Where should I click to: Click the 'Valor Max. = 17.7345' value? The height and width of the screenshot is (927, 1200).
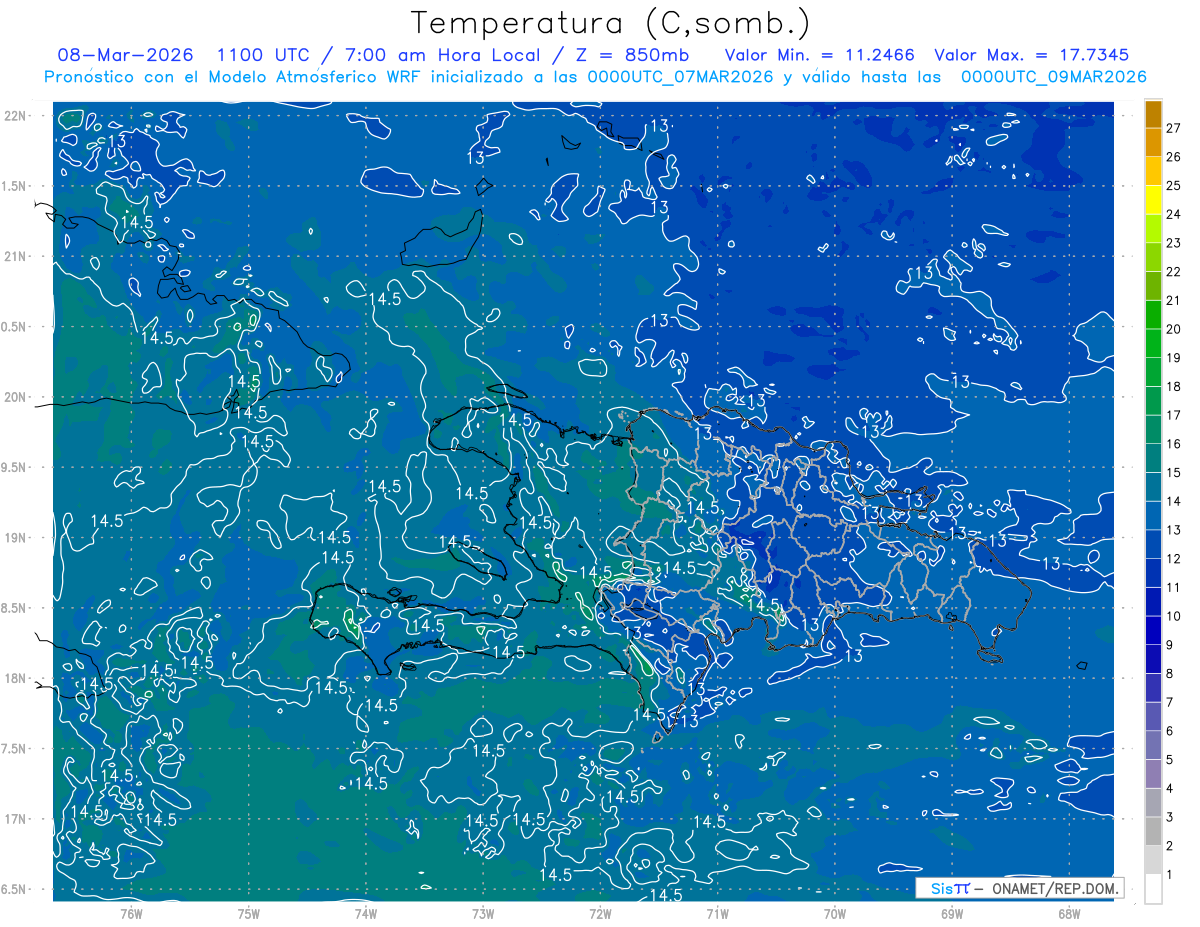click(1031, 55)
